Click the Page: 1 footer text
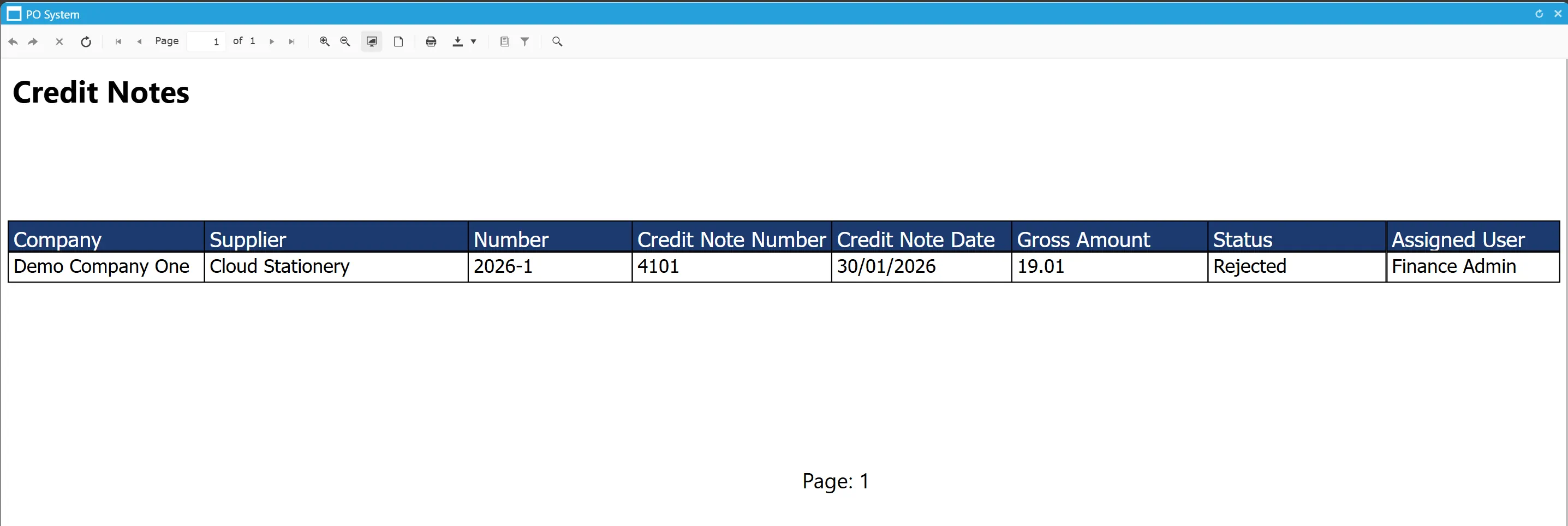The image size is (1568, 526). tap(836, 481)
